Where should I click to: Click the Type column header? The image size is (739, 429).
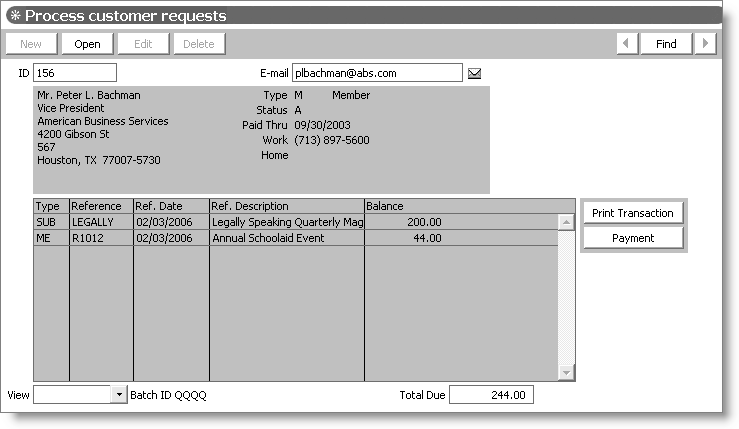coord(51,206)
